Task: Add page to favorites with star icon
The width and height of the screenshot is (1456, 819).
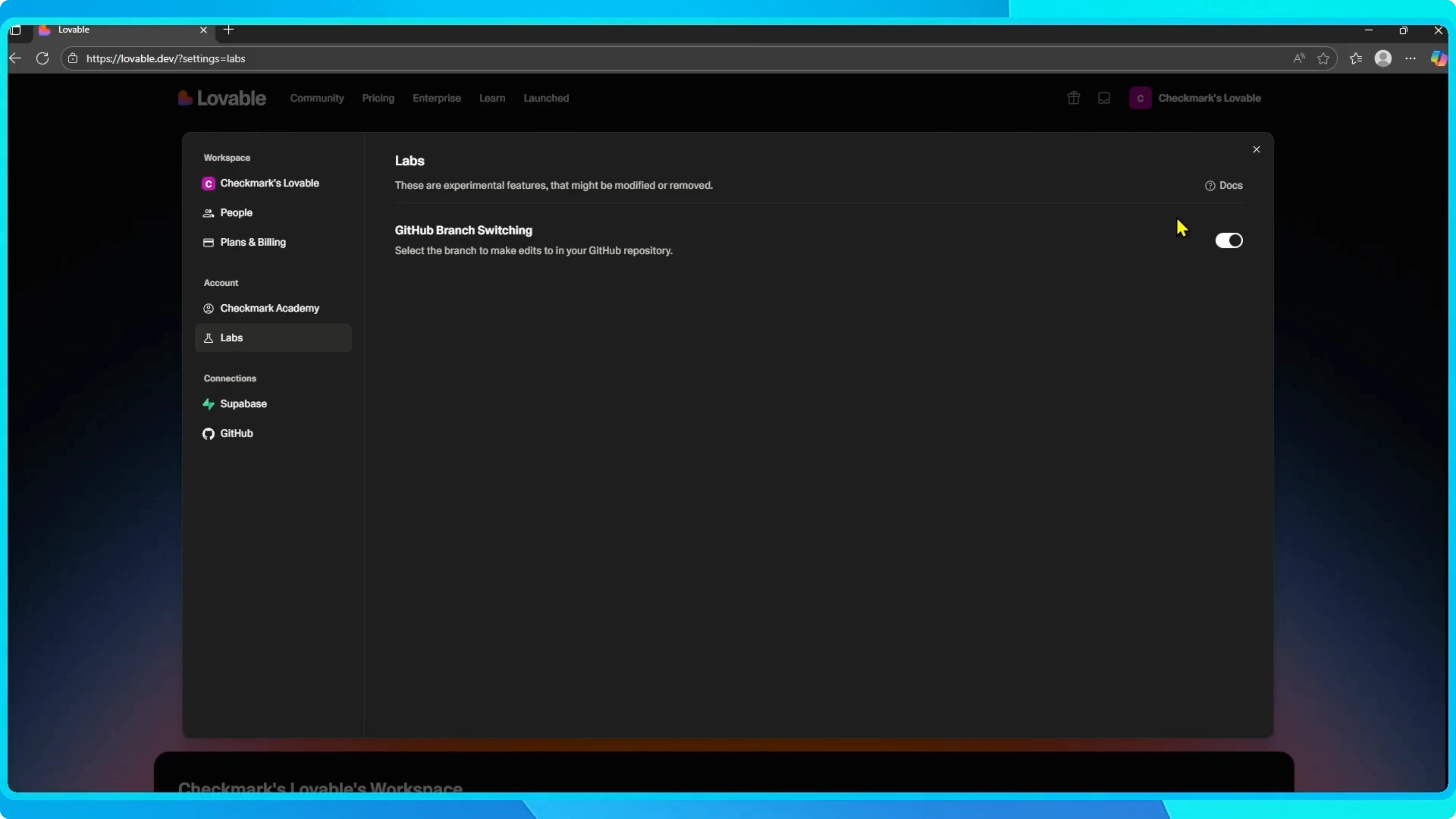Action: [1323, 58]
